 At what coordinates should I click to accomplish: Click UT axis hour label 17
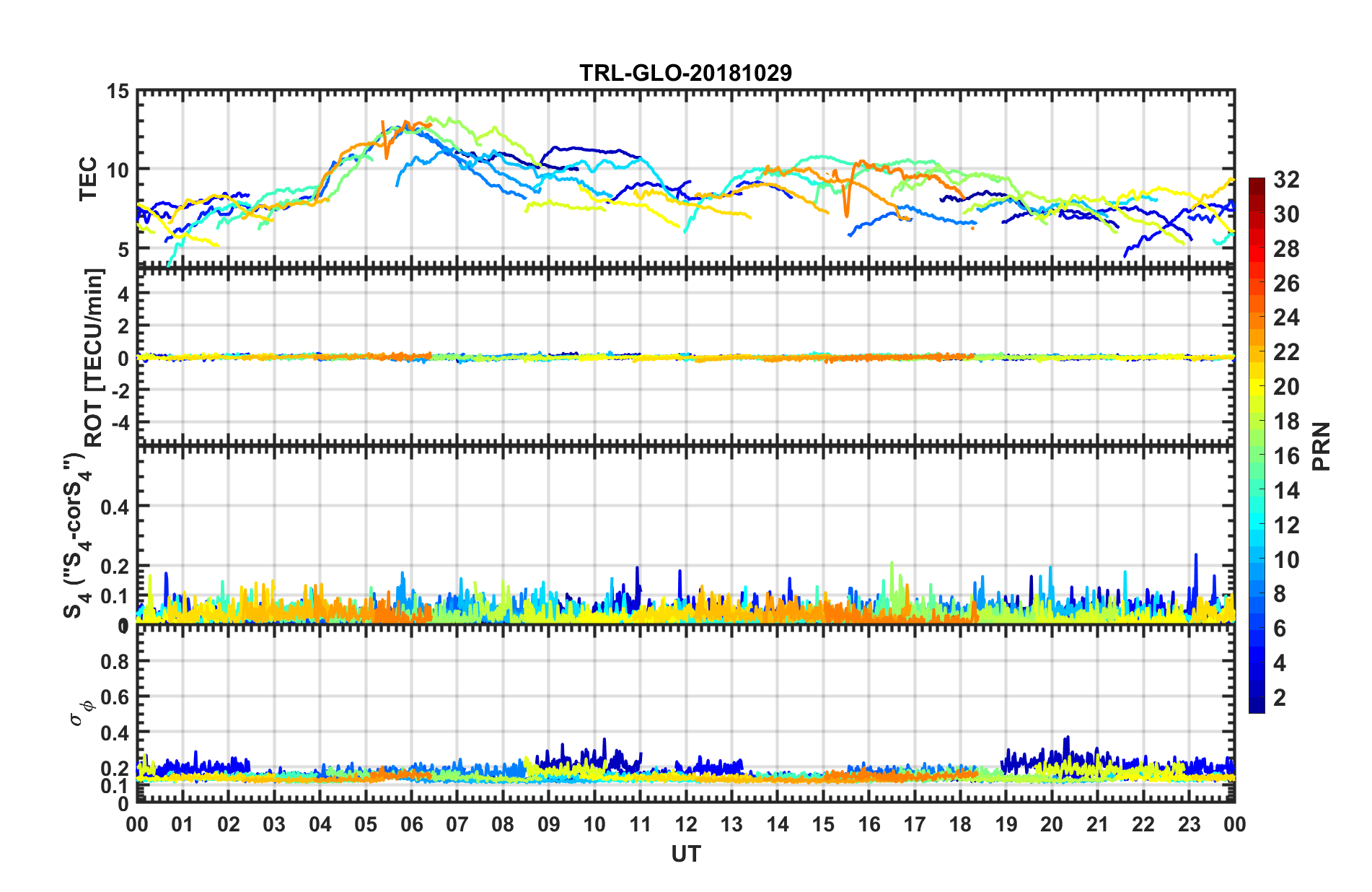click(x=915, y=824)
